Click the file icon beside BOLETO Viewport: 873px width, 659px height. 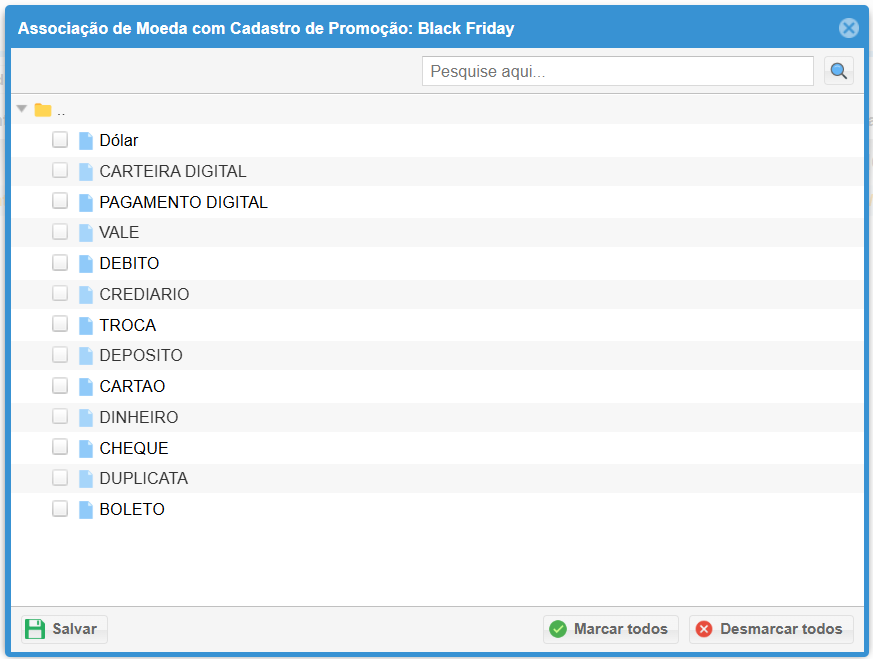click(x=86, y=509)
